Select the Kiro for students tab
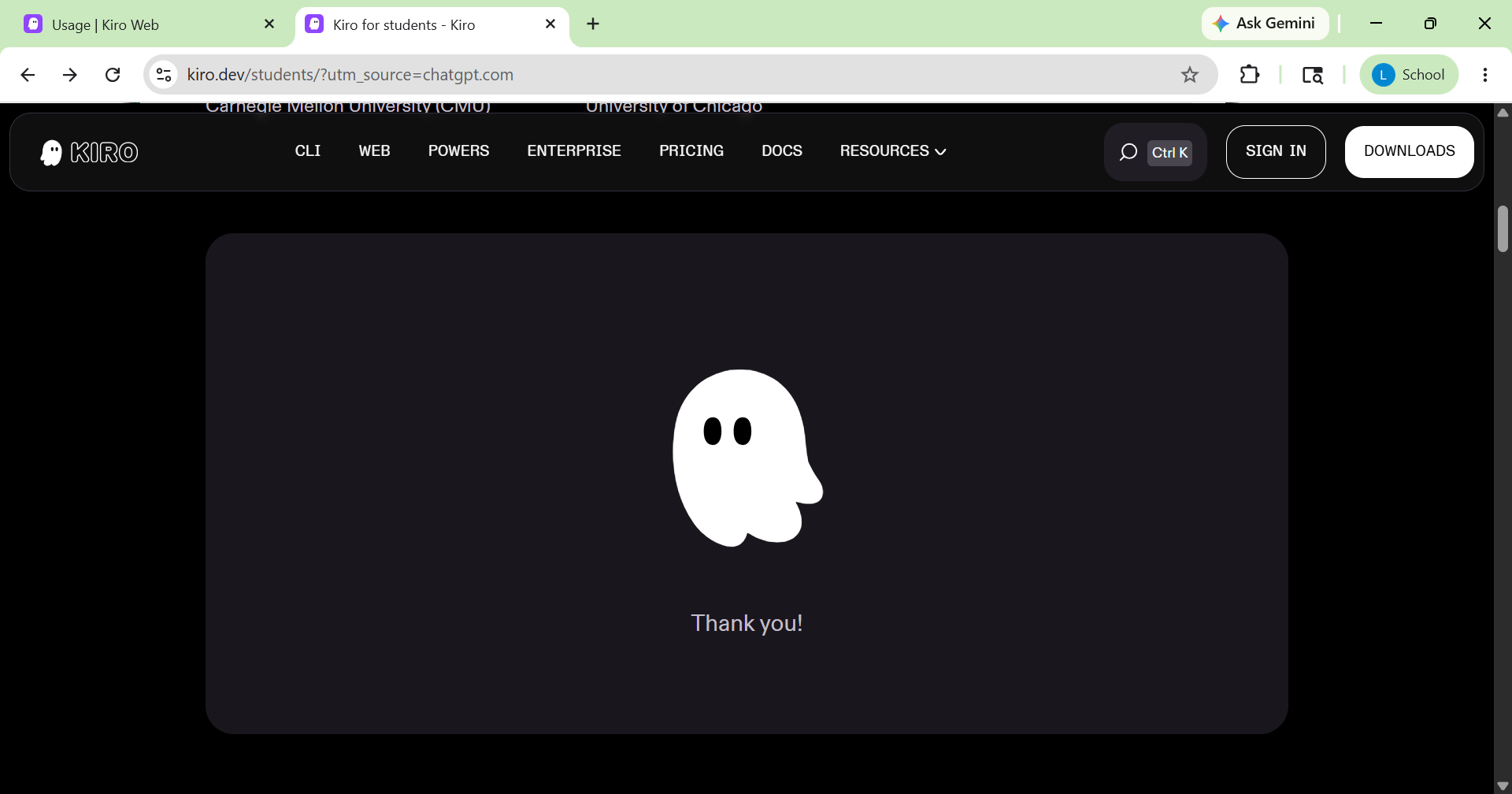The width and height of the screenshot is (1512, 794). coord(432,24)
